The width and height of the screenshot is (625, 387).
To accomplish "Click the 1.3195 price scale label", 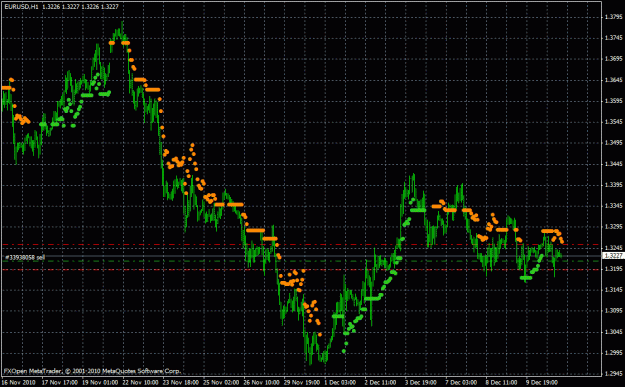I will [x=613, y=269].
